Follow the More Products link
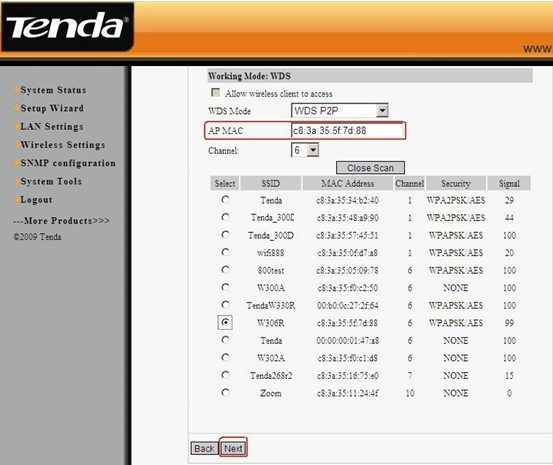 coord(61,221)
